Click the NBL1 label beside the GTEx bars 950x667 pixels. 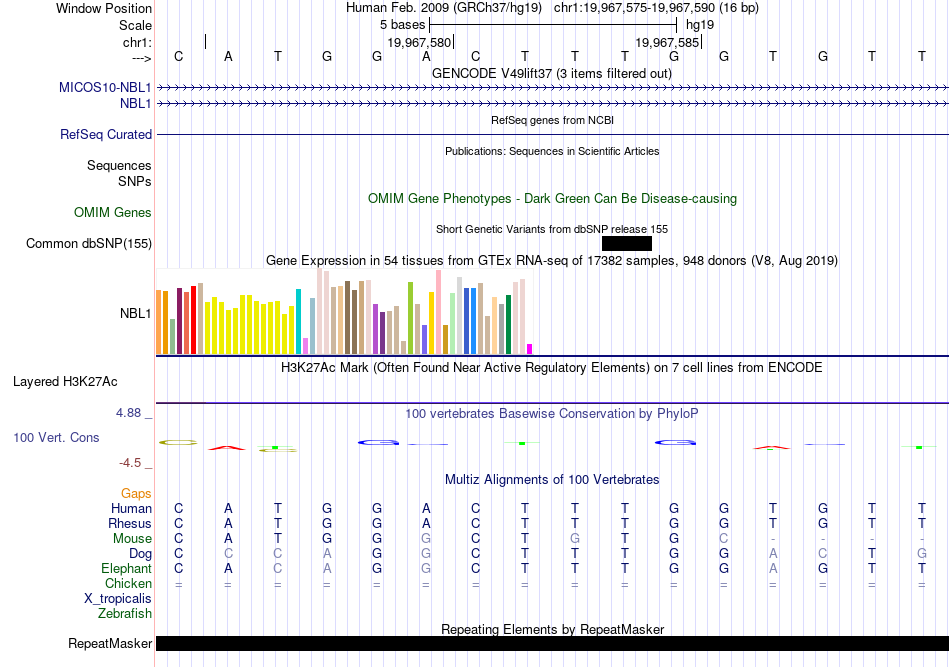coord(135,313)
